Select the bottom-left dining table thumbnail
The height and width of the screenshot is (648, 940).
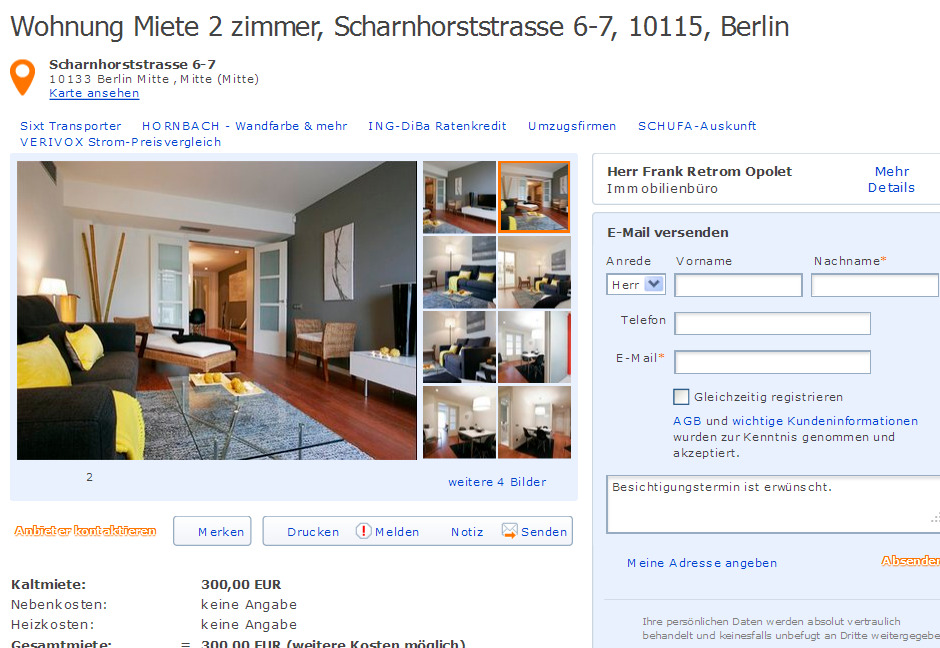click(459, 422)
